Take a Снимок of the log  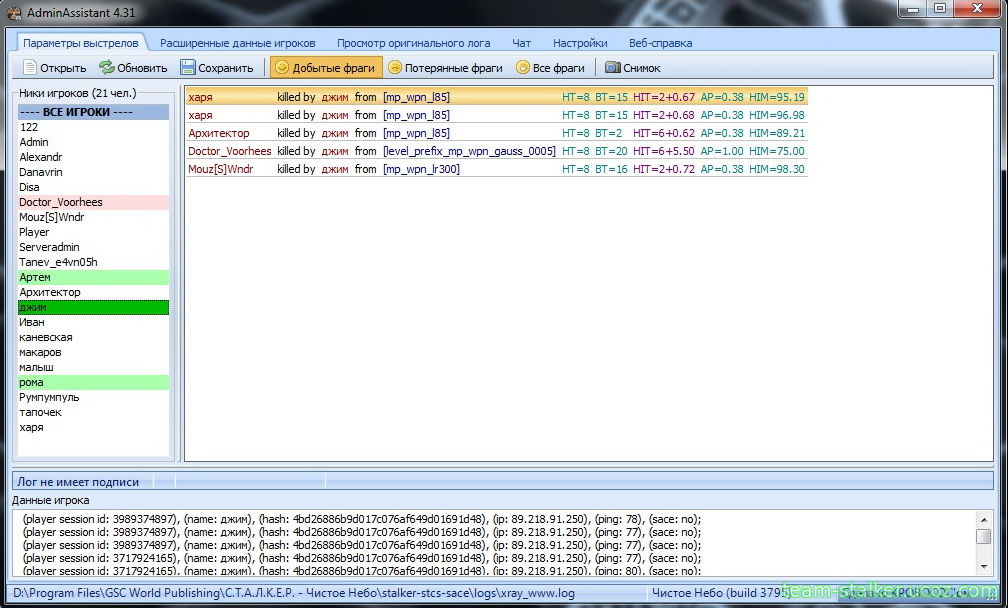(633, 67)
